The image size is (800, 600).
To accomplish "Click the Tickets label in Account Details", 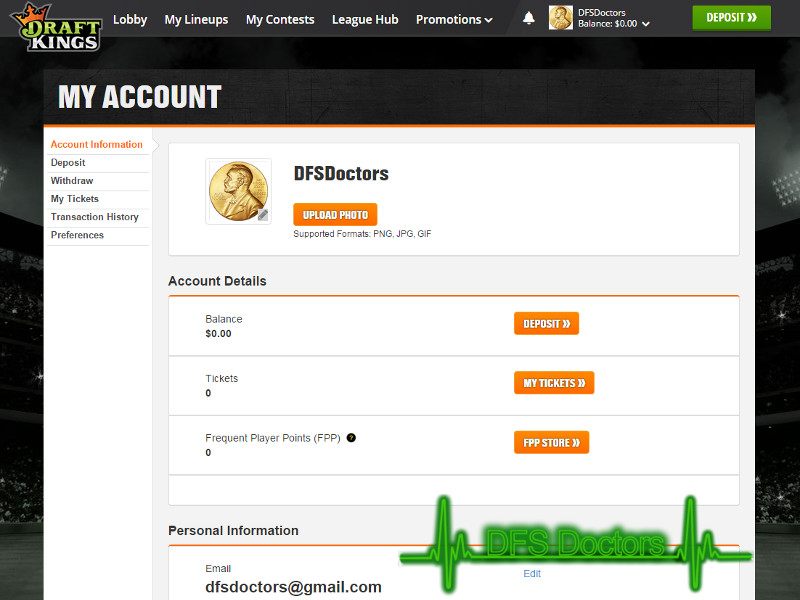I will pos(221,379).
